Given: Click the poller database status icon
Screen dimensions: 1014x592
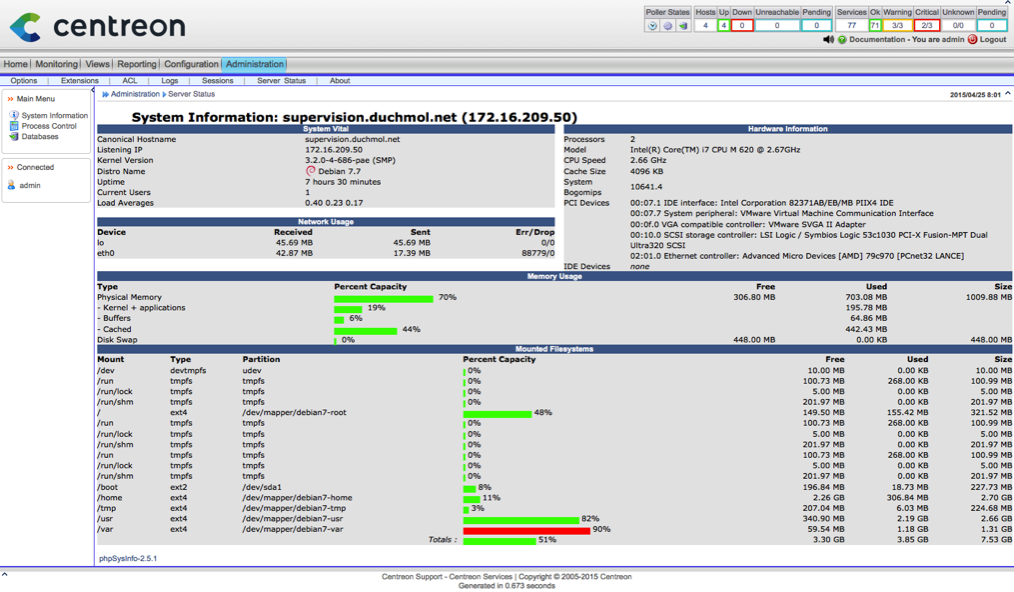Looking at the screenshot, I should pyautogui.click(x=683, y=26).
